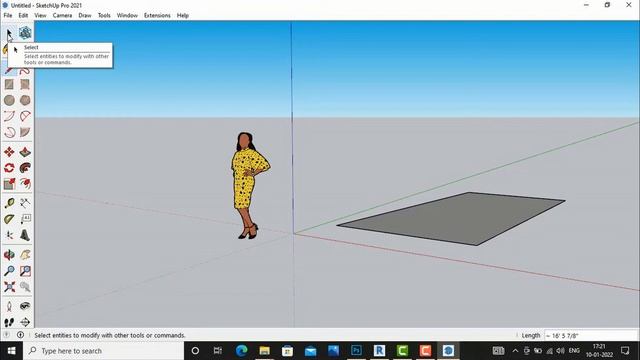Activate the 2 Point Arc tool

coord(25,116)
